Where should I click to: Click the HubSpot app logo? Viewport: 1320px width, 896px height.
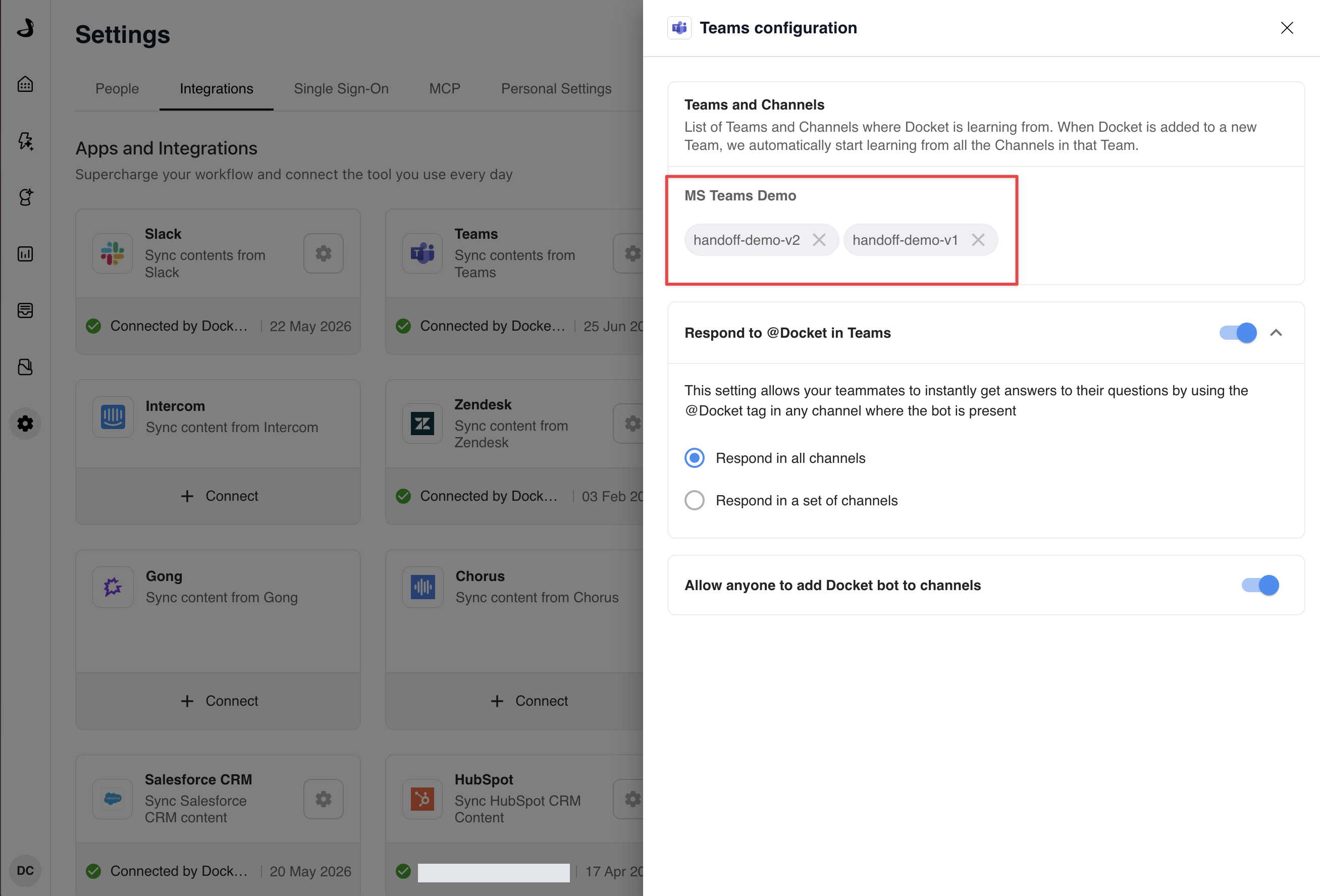pos(422,799)
